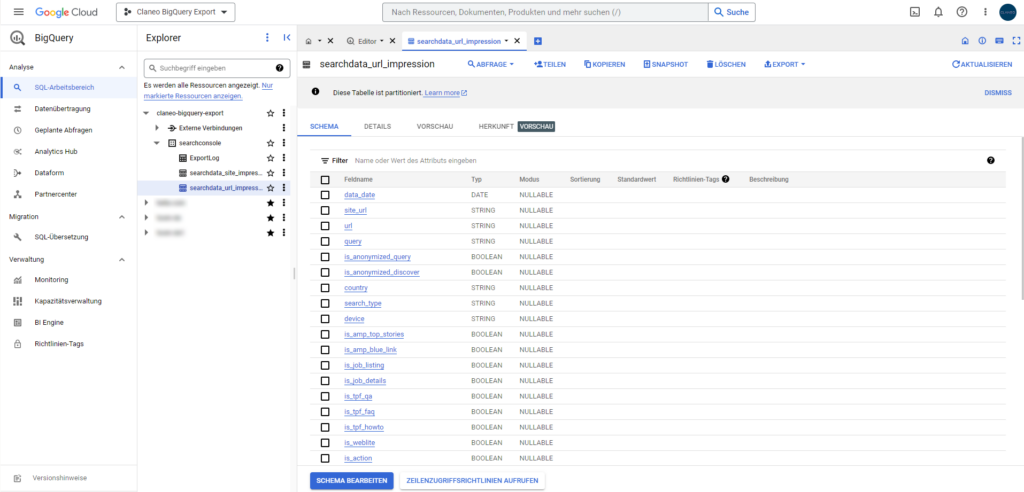Check the data_date field checkbox
The width and height of the screenshot is (1024, 492).
tap(325, 195)
